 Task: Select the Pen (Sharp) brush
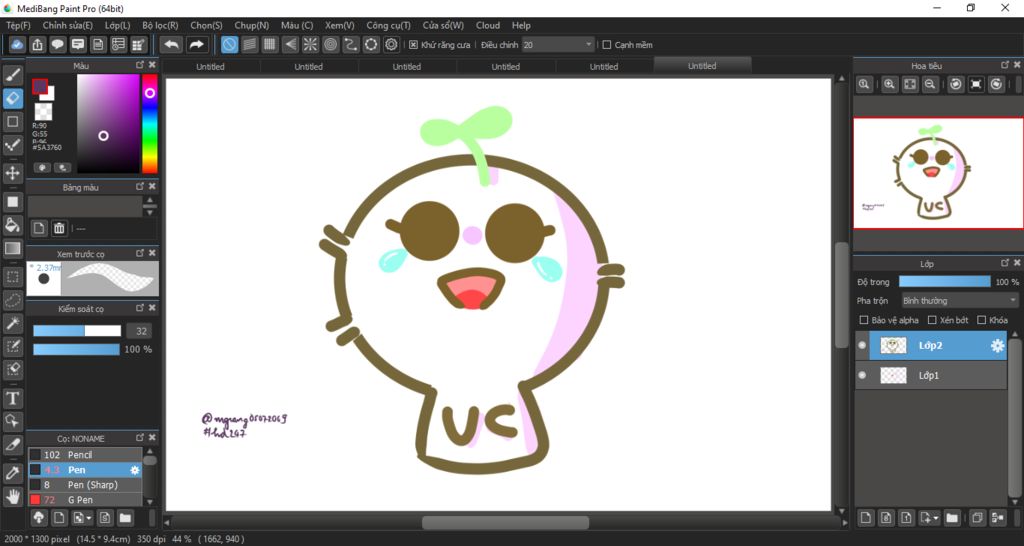click(85, 485)
